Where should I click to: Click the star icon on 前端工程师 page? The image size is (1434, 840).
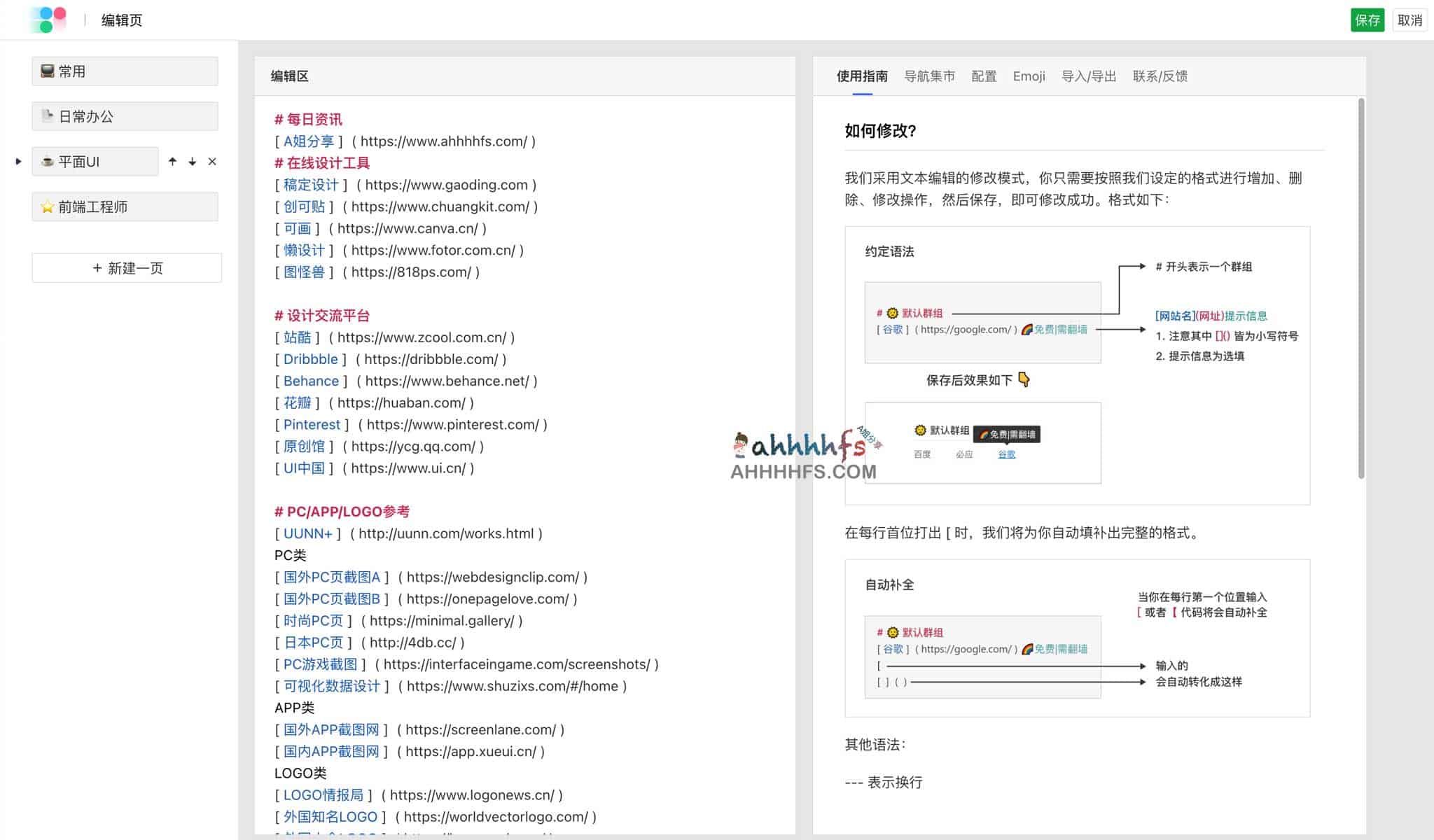[x=46, y=206]
